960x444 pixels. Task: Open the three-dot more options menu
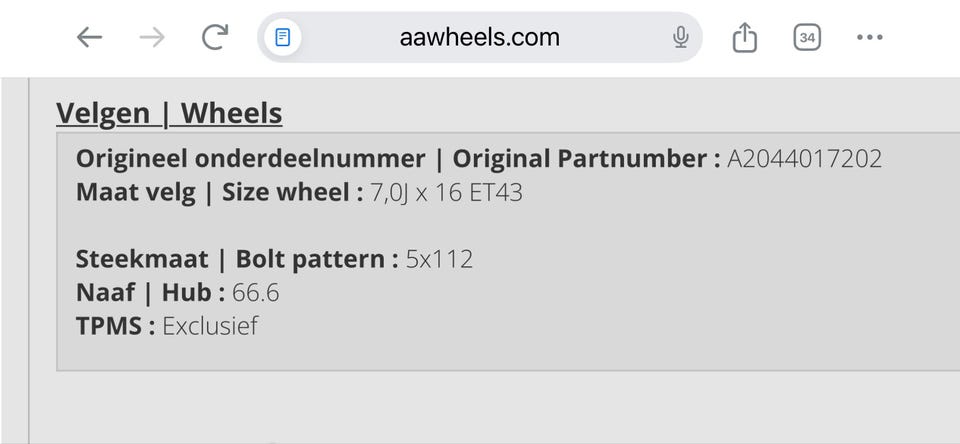pyautogui.click(x=869, y=38)
